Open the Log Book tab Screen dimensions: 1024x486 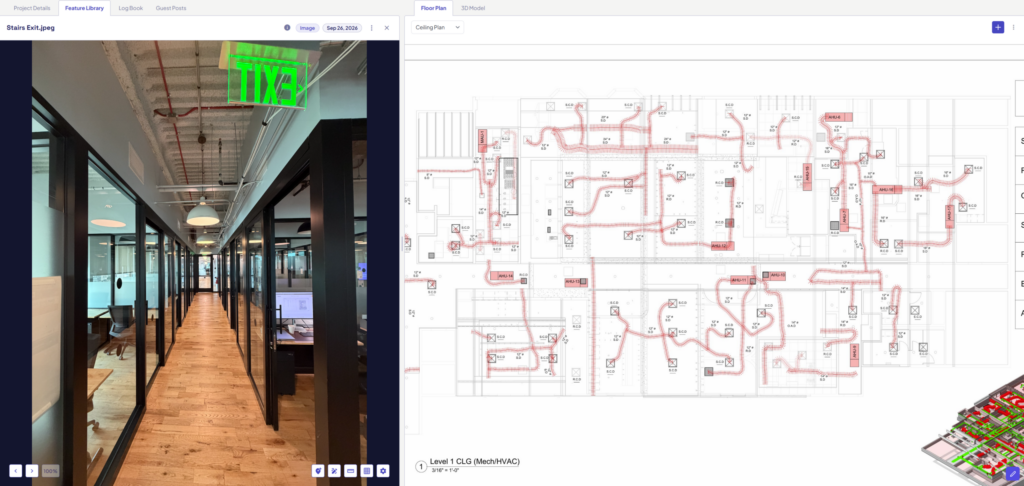pyautogui.click(x=131, y=8)
